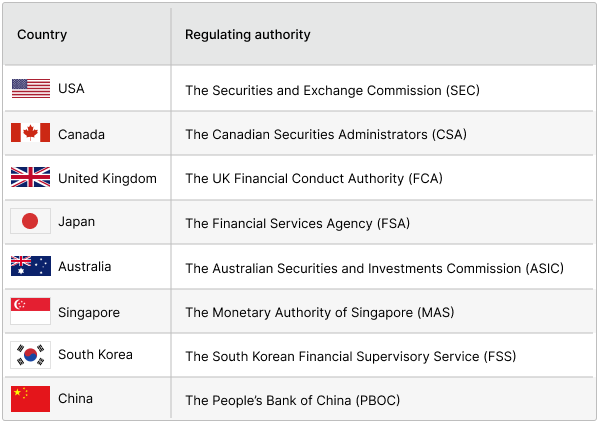The width and height of the screenshot is (599, 423).
Task: Click the Singapore flag icon
Action: [x=31, y=311]
